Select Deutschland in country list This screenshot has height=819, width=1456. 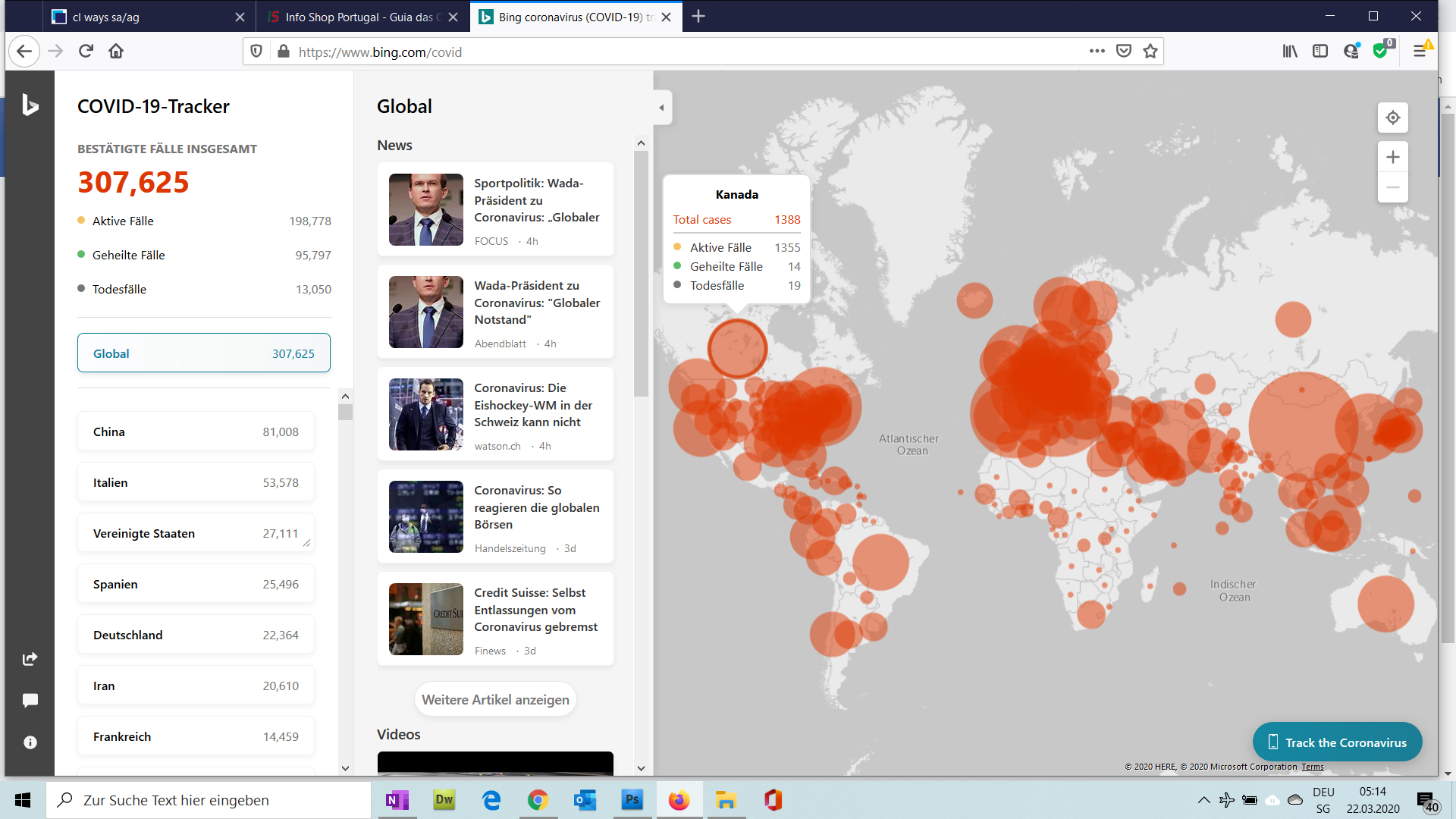tap(196, 635)
